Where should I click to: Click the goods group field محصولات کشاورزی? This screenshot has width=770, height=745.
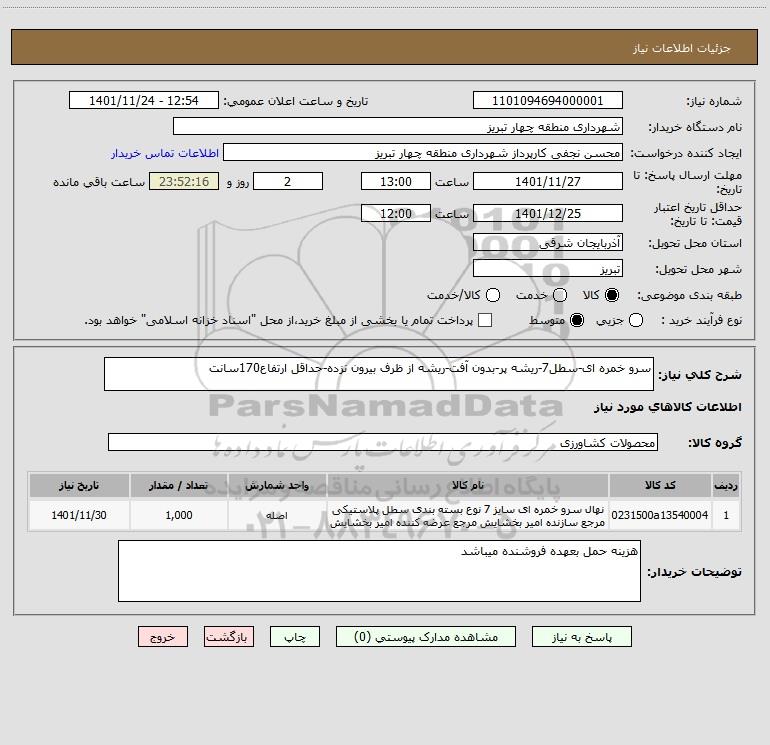383,442
